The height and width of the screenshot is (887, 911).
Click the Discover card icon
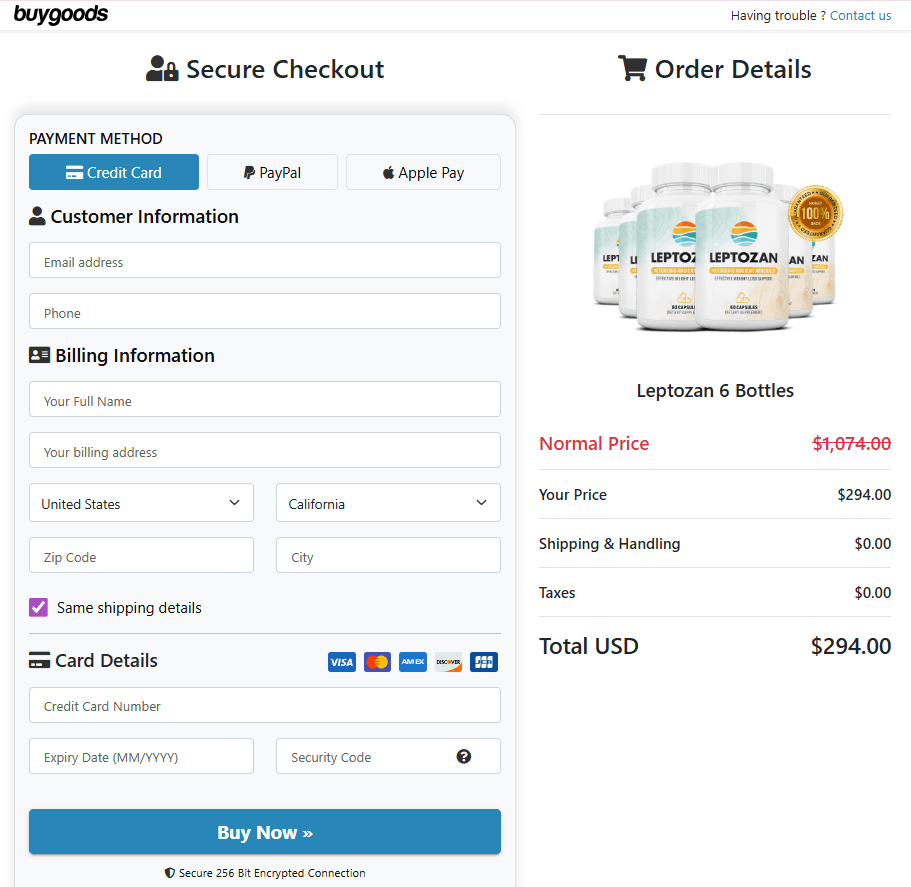tap(448, 662)
